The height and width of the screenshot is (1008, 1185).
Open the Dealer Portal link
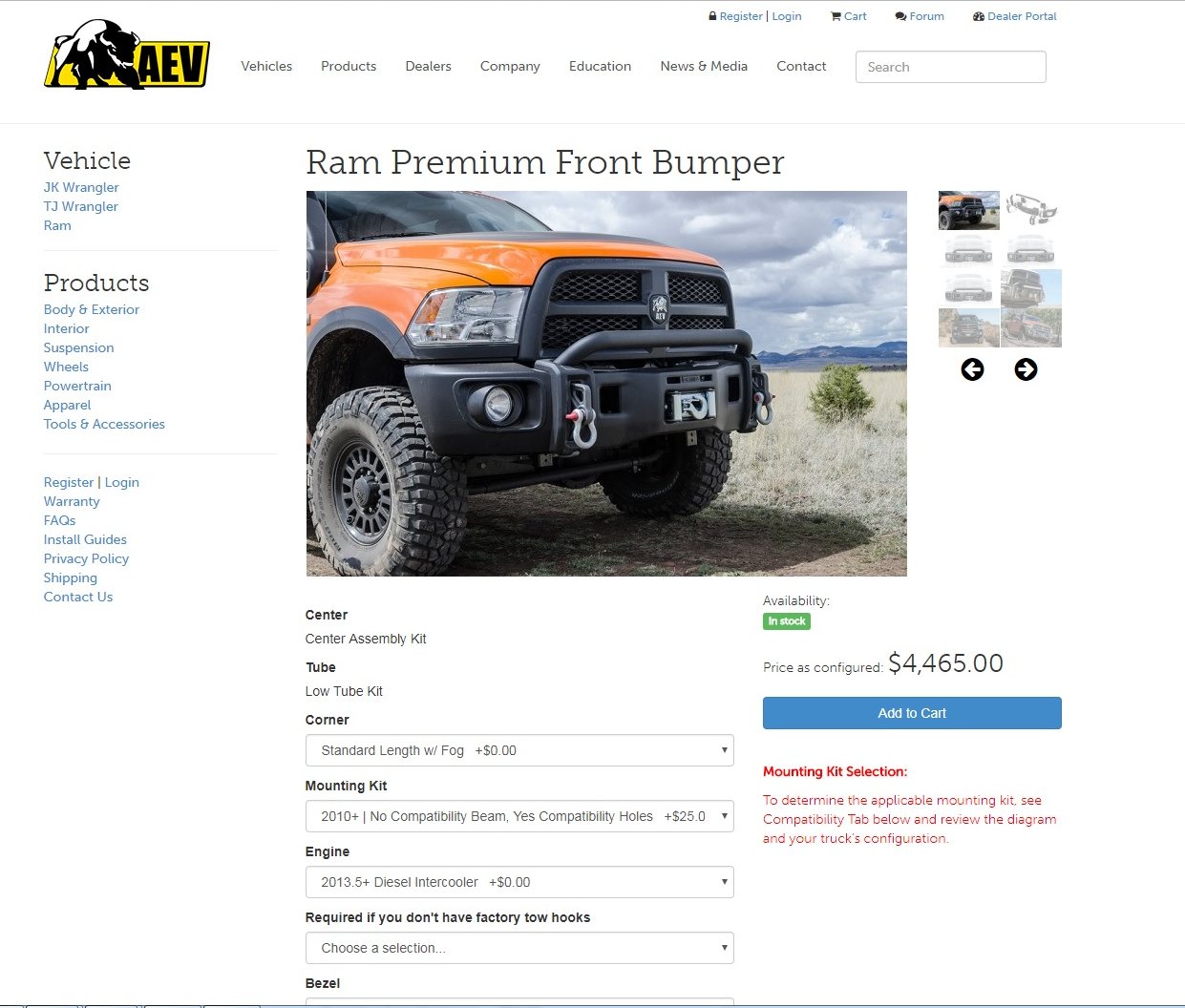(1015, 16)
